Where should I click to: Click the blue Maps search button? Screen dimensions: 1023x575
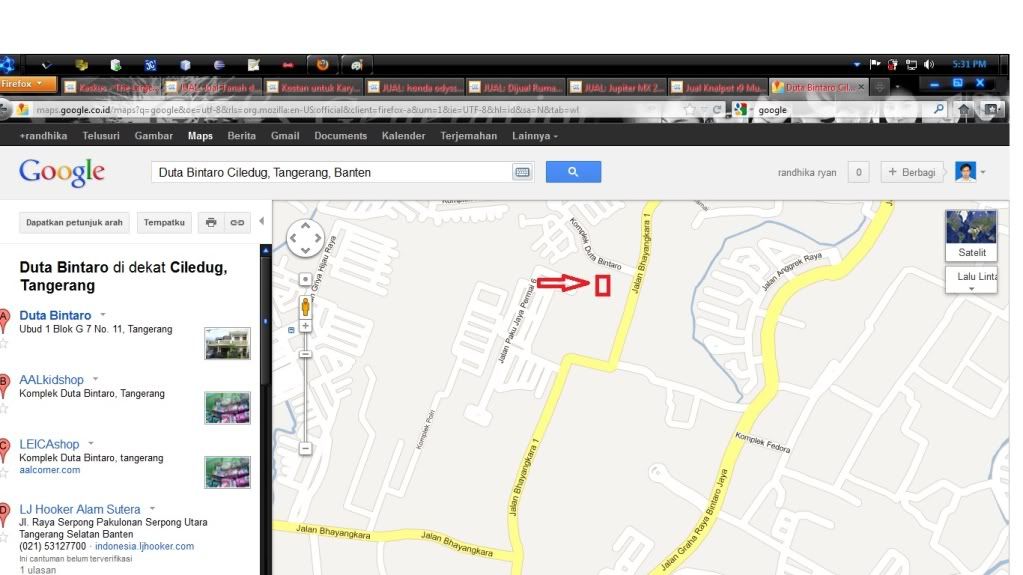tap(573, 172)
